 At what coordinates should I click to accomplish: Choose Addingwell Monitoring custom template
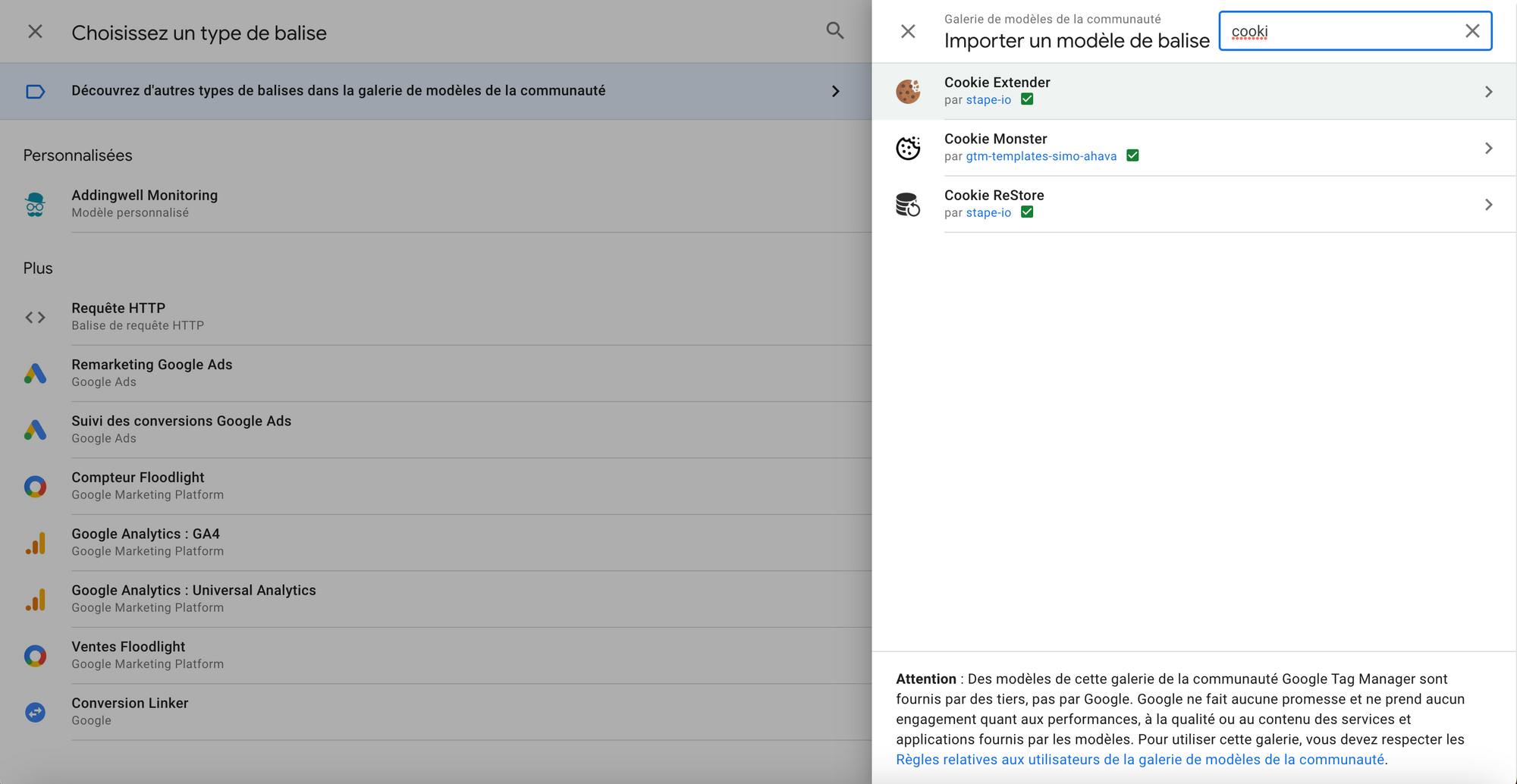point(435,204)
